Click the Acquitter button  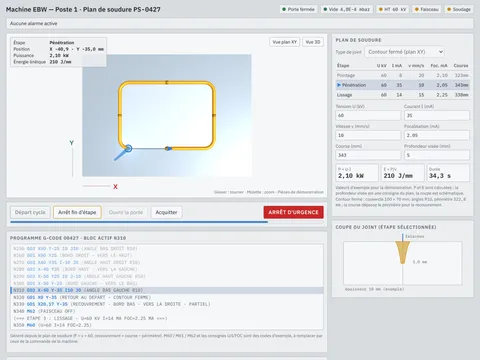(x=166, y=212)
